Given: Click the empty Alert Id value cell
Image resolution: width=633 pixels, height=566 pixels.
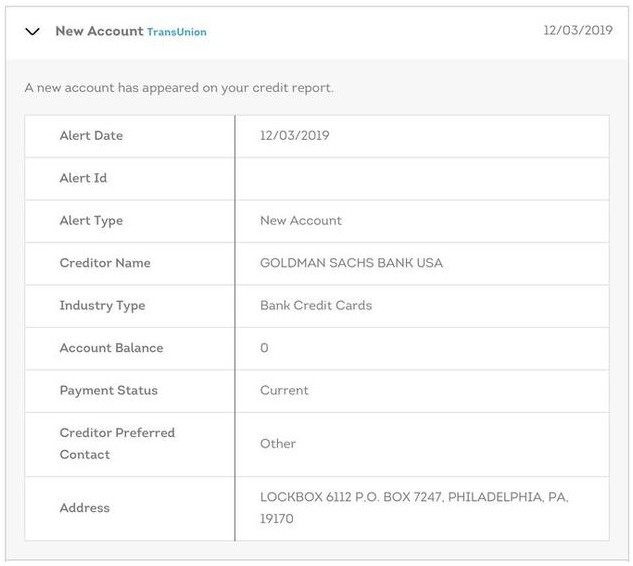Looking at the screenshot, I should point(422,179).
